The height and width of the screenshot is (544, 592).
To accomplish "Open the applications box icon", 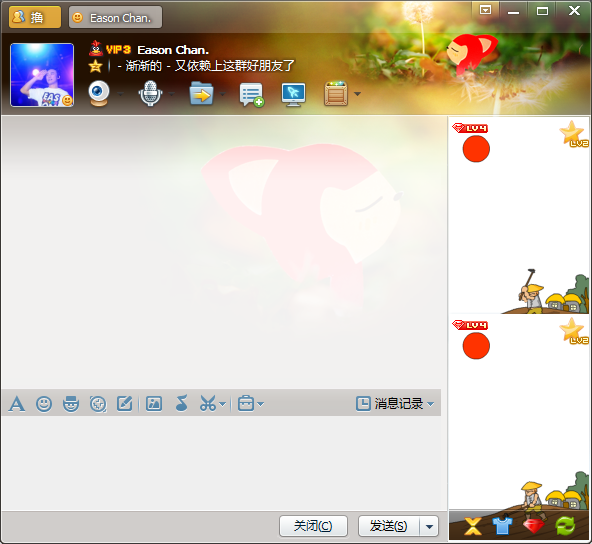I will 336,94.
